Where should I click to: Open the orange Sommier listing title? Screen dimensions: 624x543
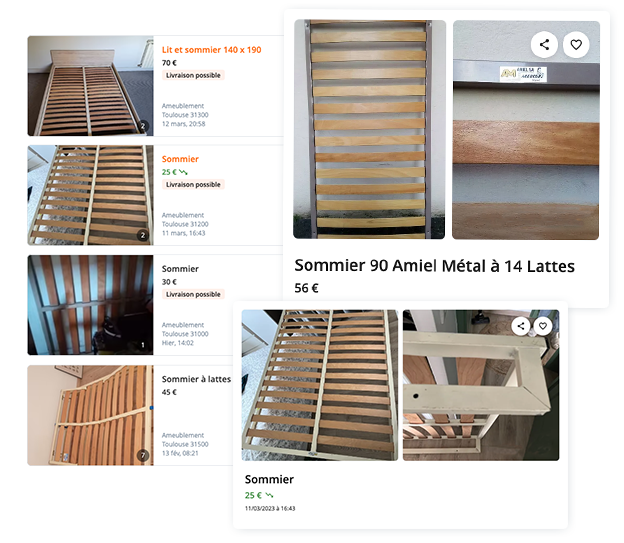coord(180,159)
